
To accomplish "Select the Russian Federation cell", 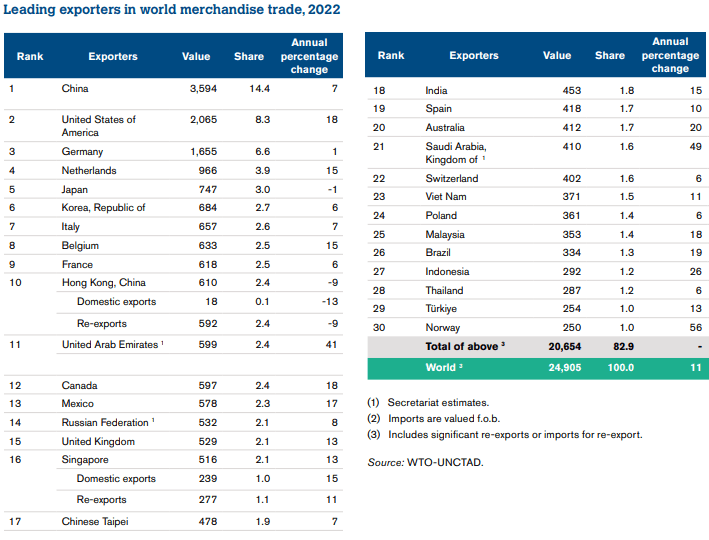I will pos(106,423).
